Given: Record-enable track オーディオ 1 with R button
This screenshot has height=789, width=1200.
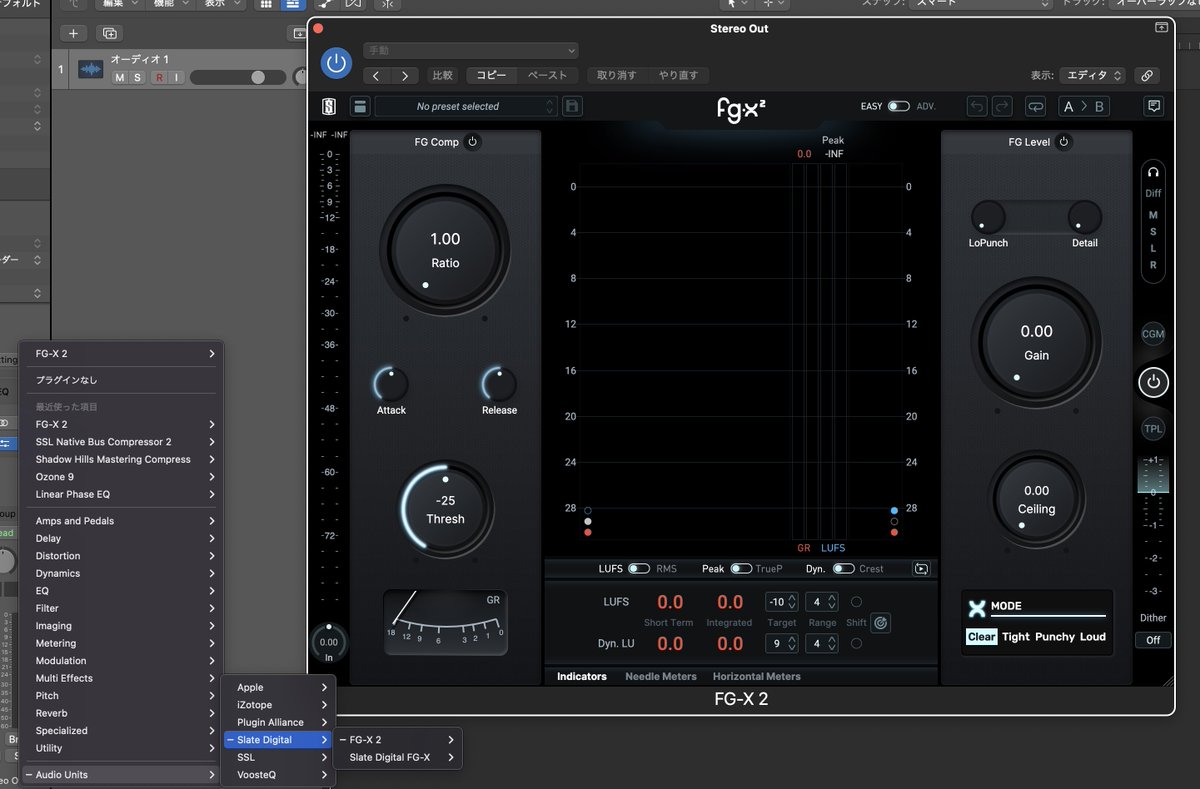Looking at the screenshot, I should pos(158,78).
